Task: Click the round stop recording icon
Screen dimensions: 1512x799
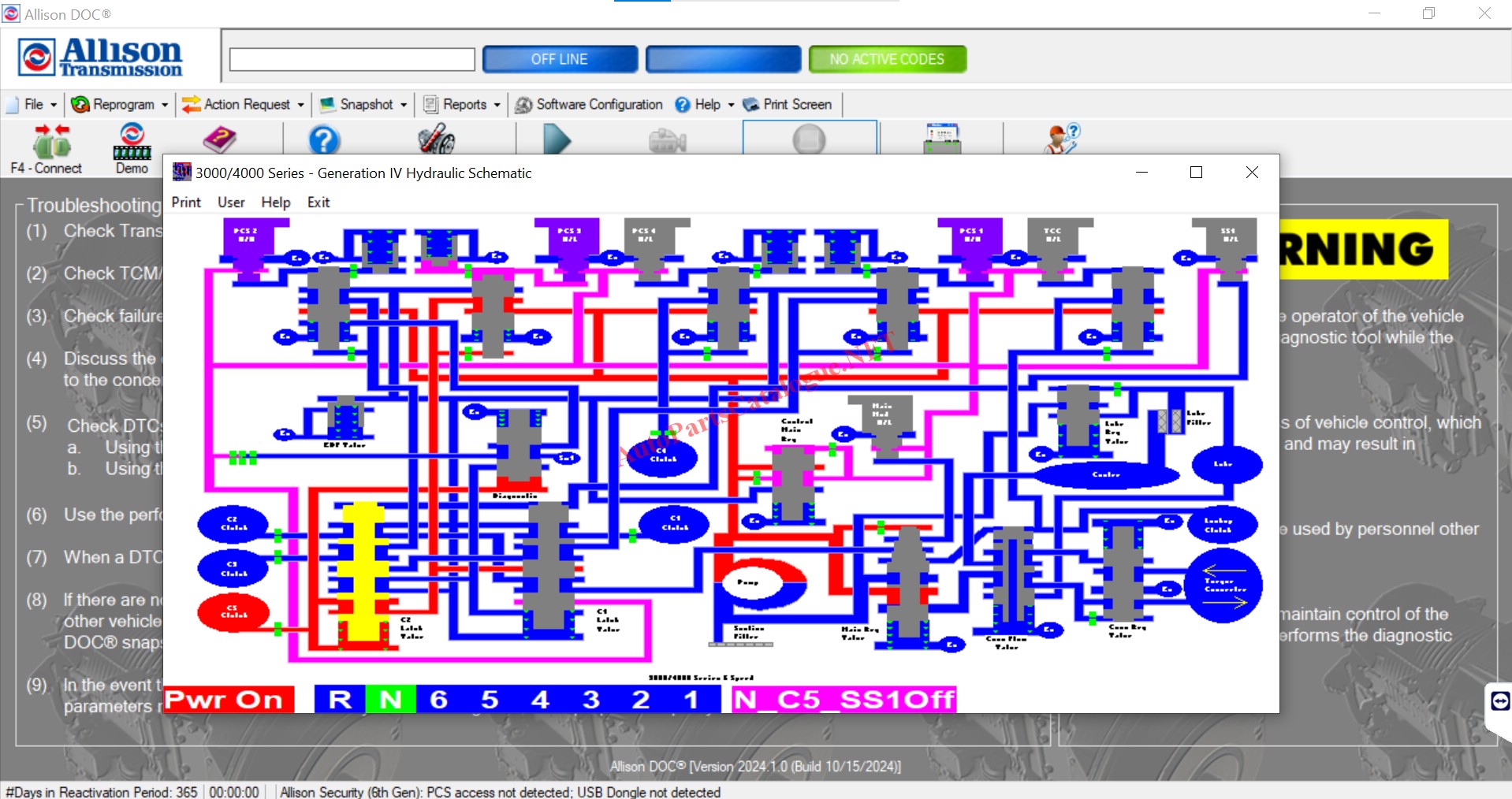Action: [809, 140]
